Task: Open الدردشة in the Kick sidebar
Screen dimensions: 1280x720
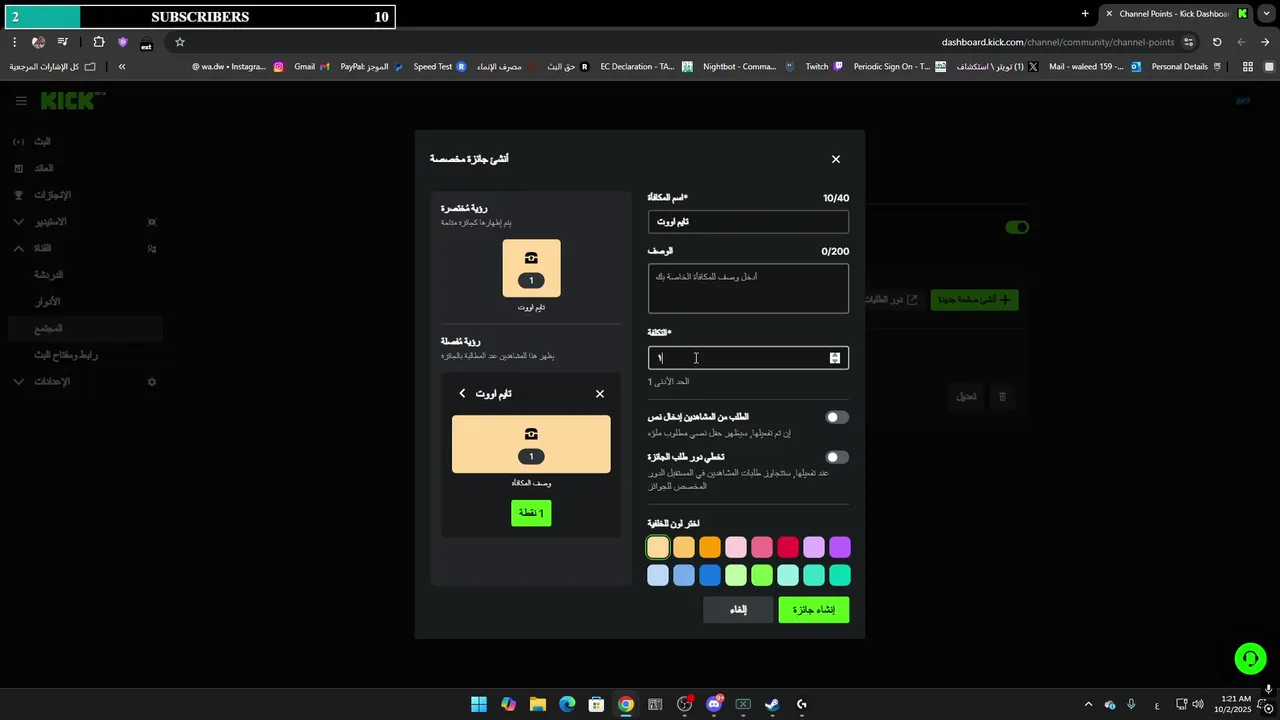Action: pos(48,275)
